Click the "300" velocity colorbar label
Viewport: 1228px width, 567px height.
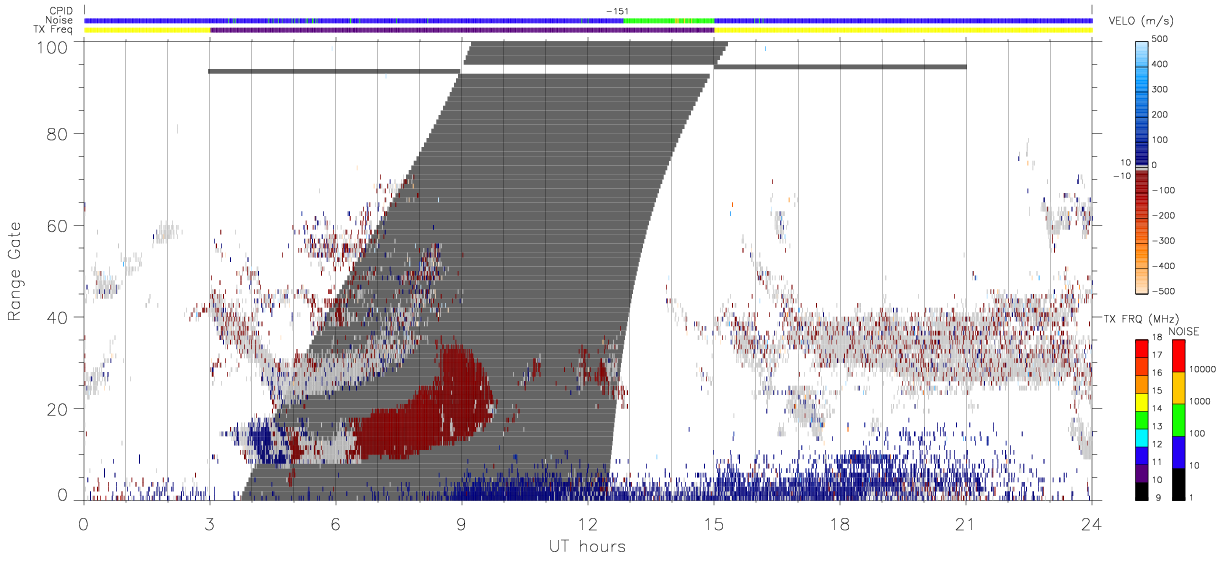click(1162, 90)
